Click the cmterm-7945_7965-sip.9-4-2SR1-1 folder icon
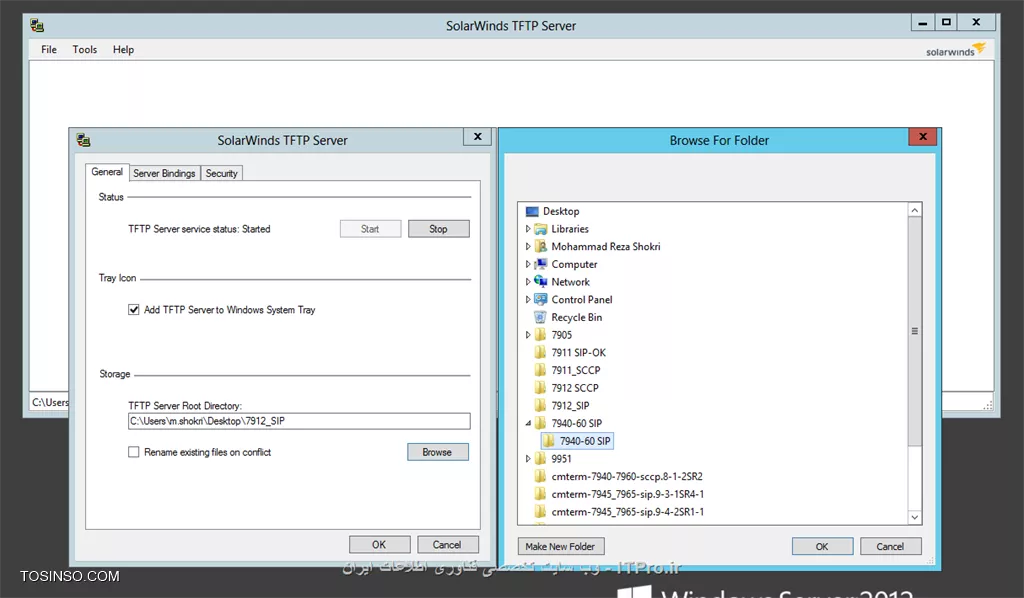 (x=540, y=512)
